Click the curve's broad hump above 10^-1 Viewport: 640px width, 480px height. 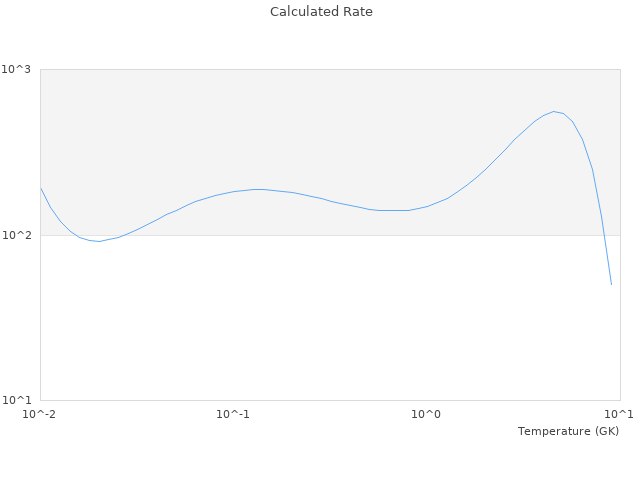pyautogui.click(x=258, y=189)
